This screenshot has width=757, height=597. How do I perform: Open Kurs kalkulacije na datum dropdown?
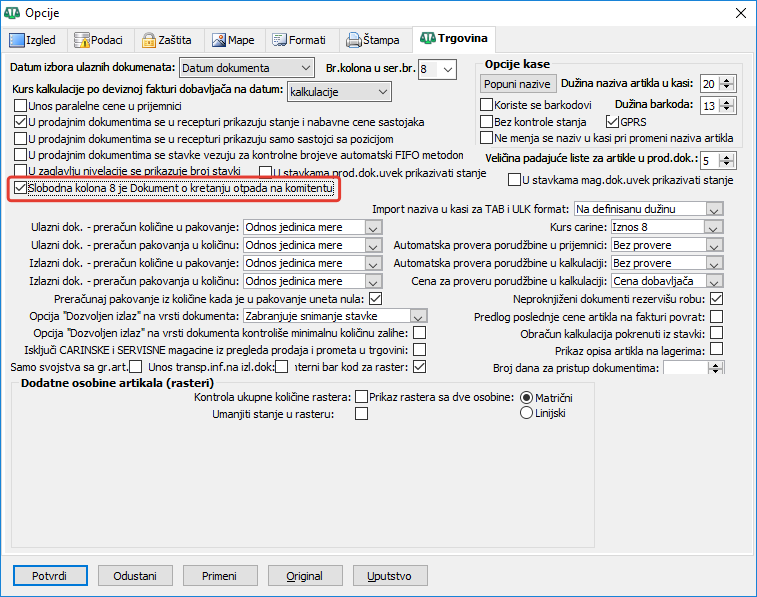339,92
